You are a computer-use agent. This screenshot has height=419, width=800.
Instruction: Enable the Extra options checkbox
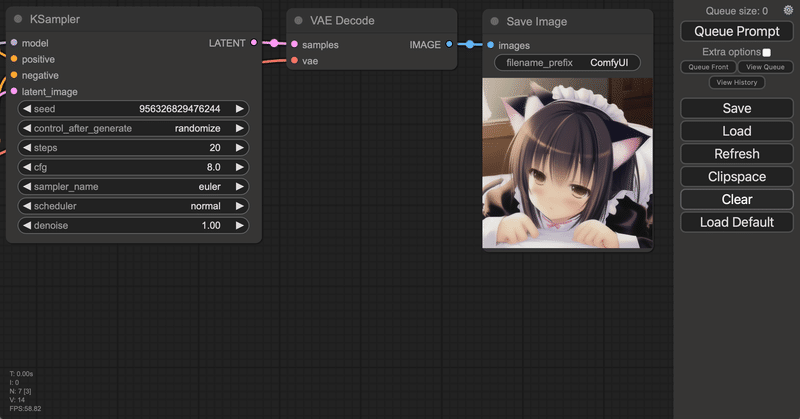766,52
